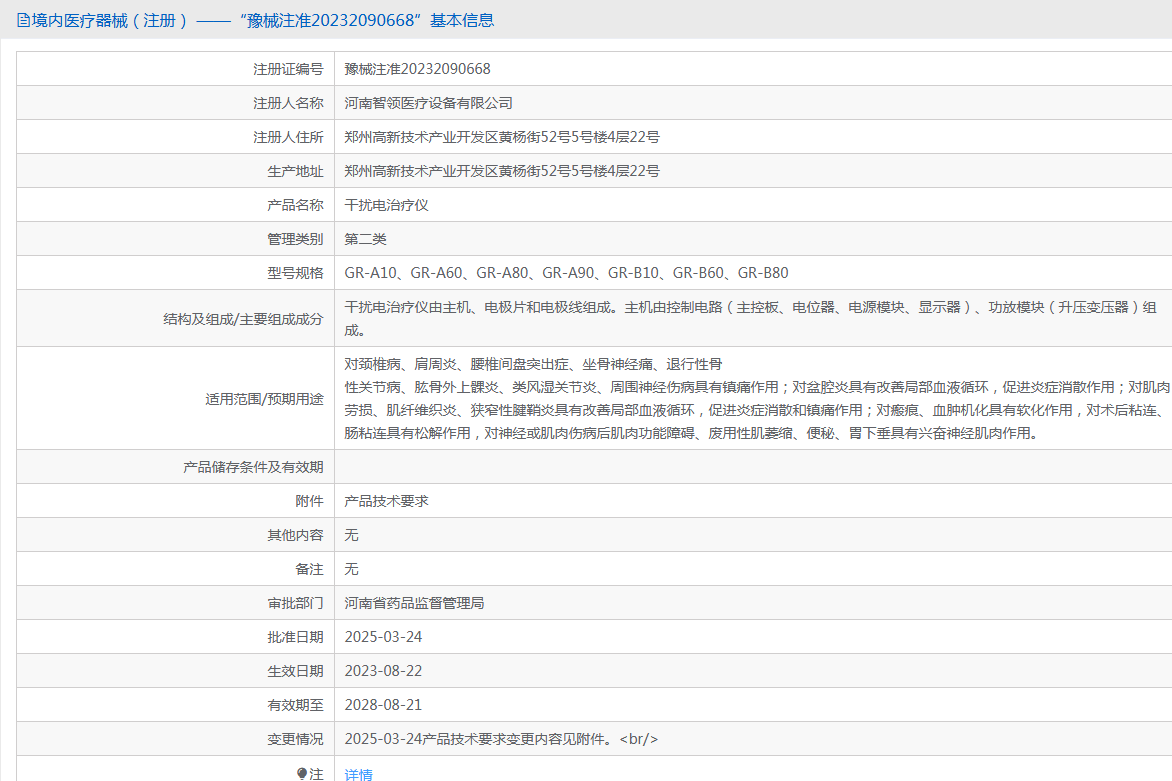The height and width of the screenshot is (781, 1172).
Task: Click the 备注 label
Action: click(309, 569)
